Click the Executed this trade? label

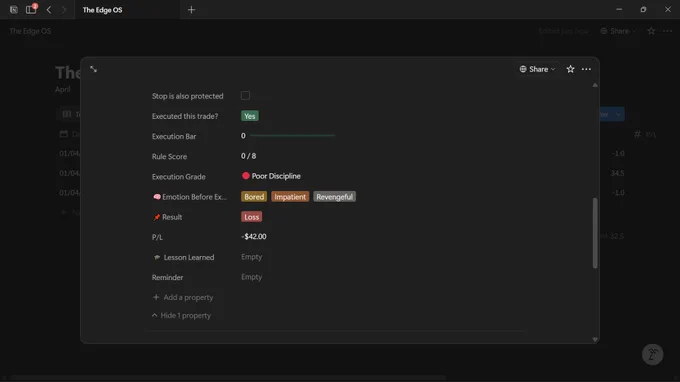(x=185, y=116)
